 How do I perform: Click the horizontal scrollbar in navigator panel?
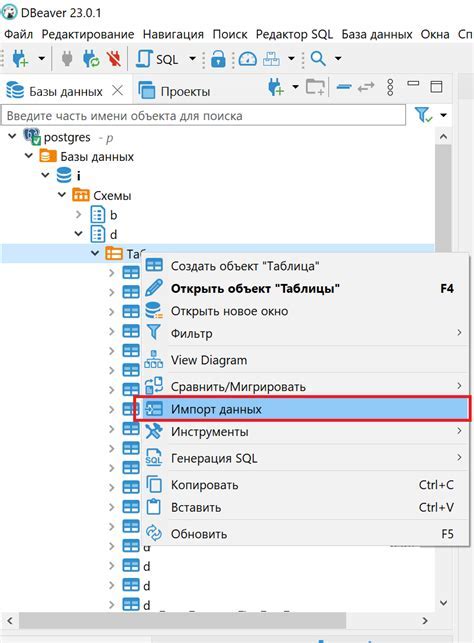(182, 620)
